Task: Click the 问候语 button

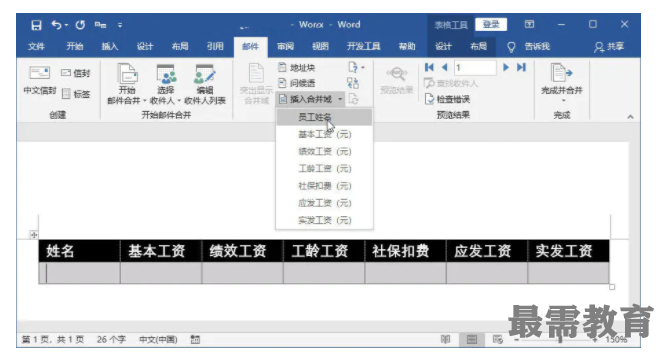Action: point(297,83)
